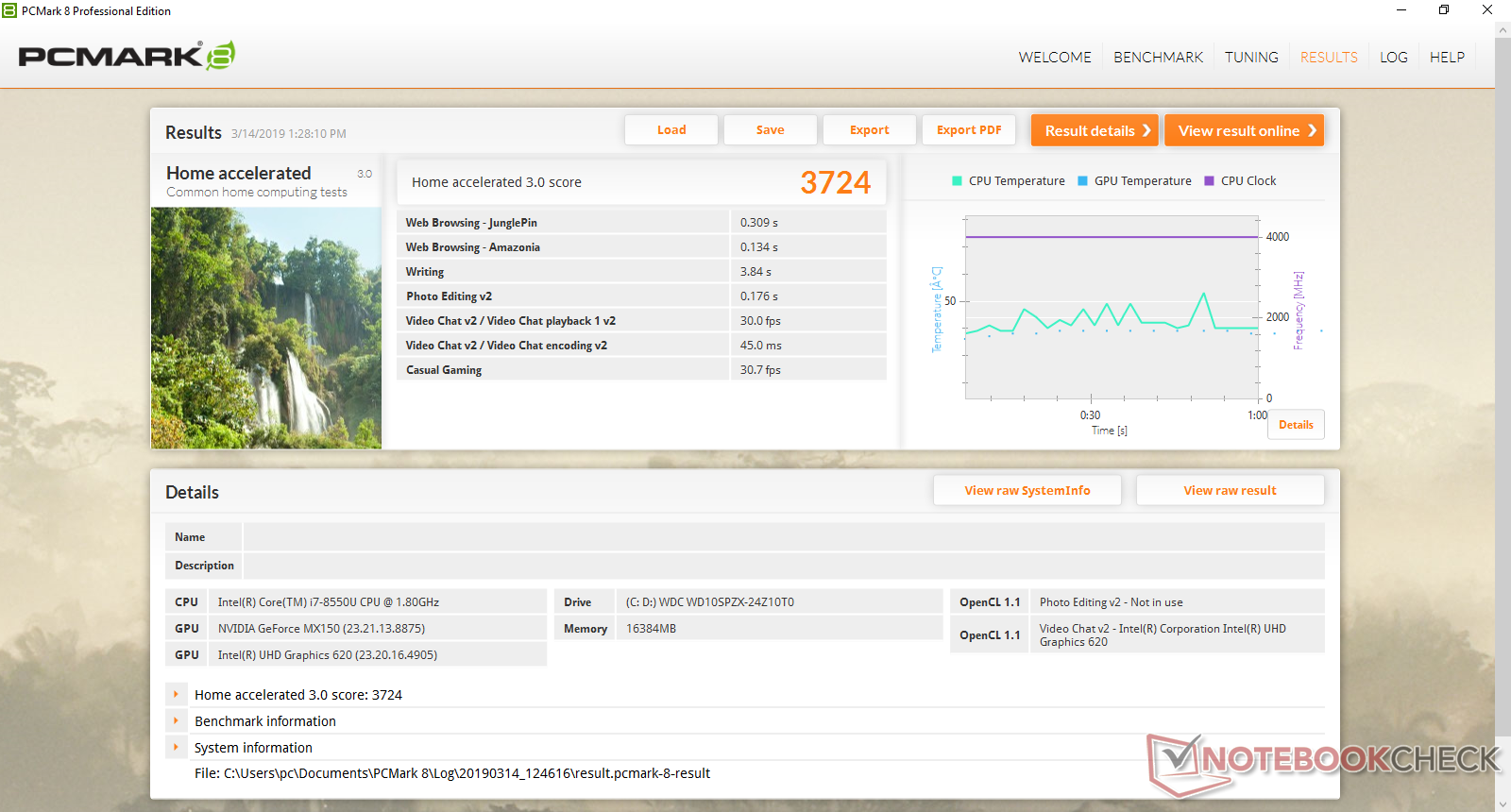Close the PCMark 8 window
This screenshot has height=812, width=1511.
tap(1487, 10)
